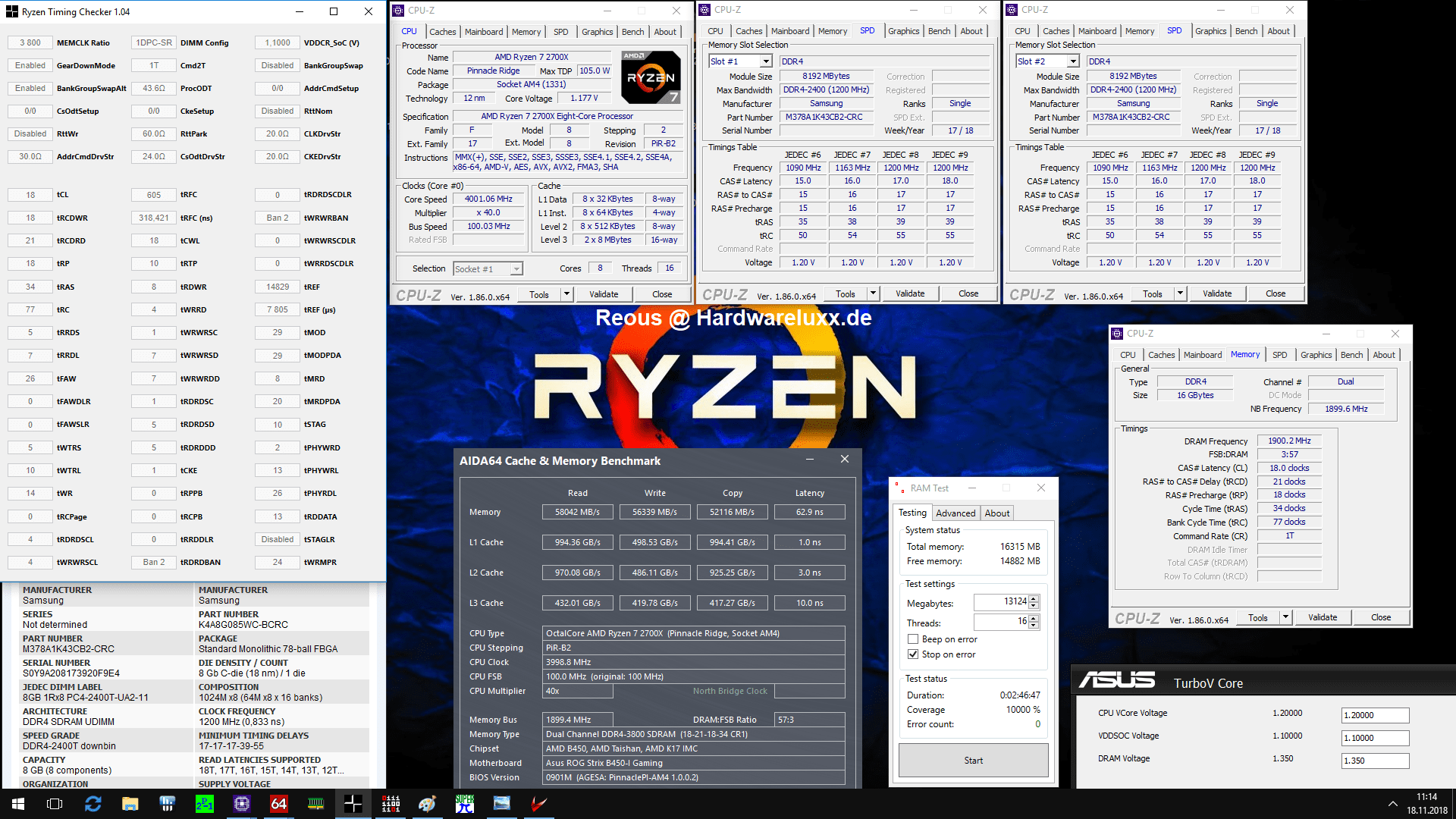
Task: Switch to ASUS TurboV Core red taskbar icon
Action: coord(538,804)
